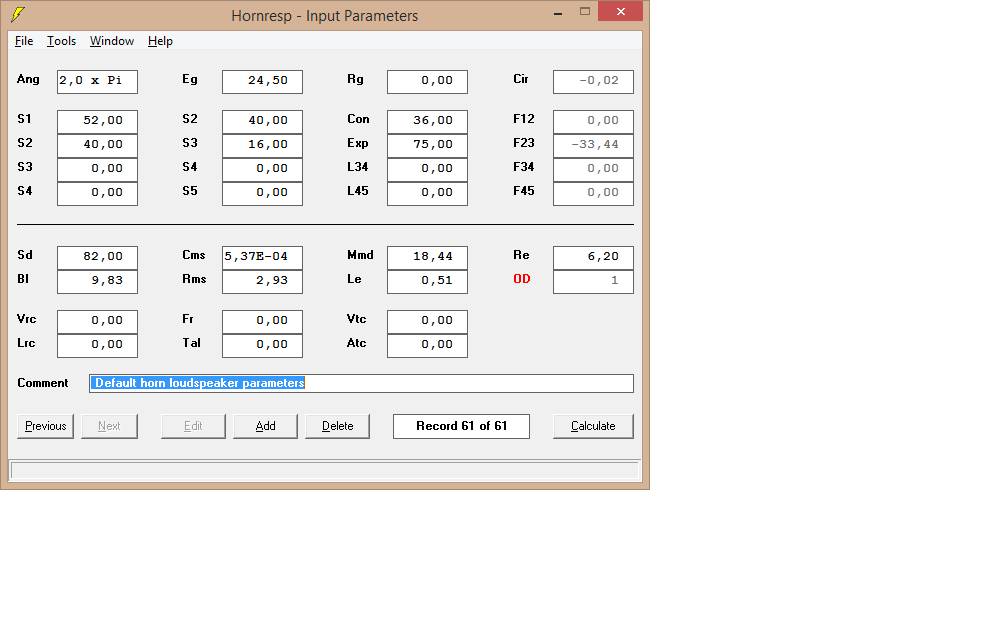
Task: Select the Sd field showing 82,00
Action: [x=97, y=257]
